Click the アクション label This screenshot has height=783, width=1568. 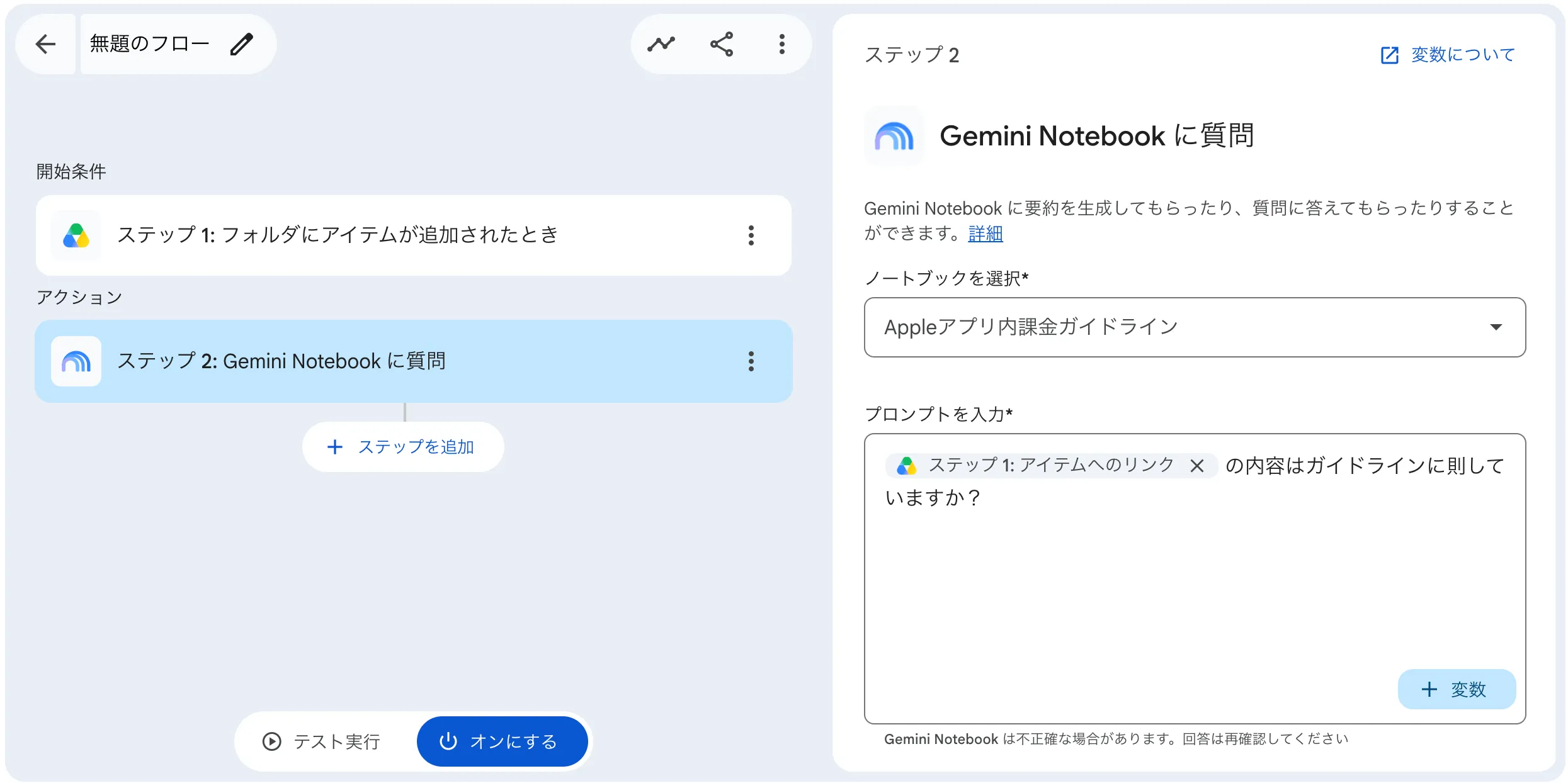pos(79,297)
